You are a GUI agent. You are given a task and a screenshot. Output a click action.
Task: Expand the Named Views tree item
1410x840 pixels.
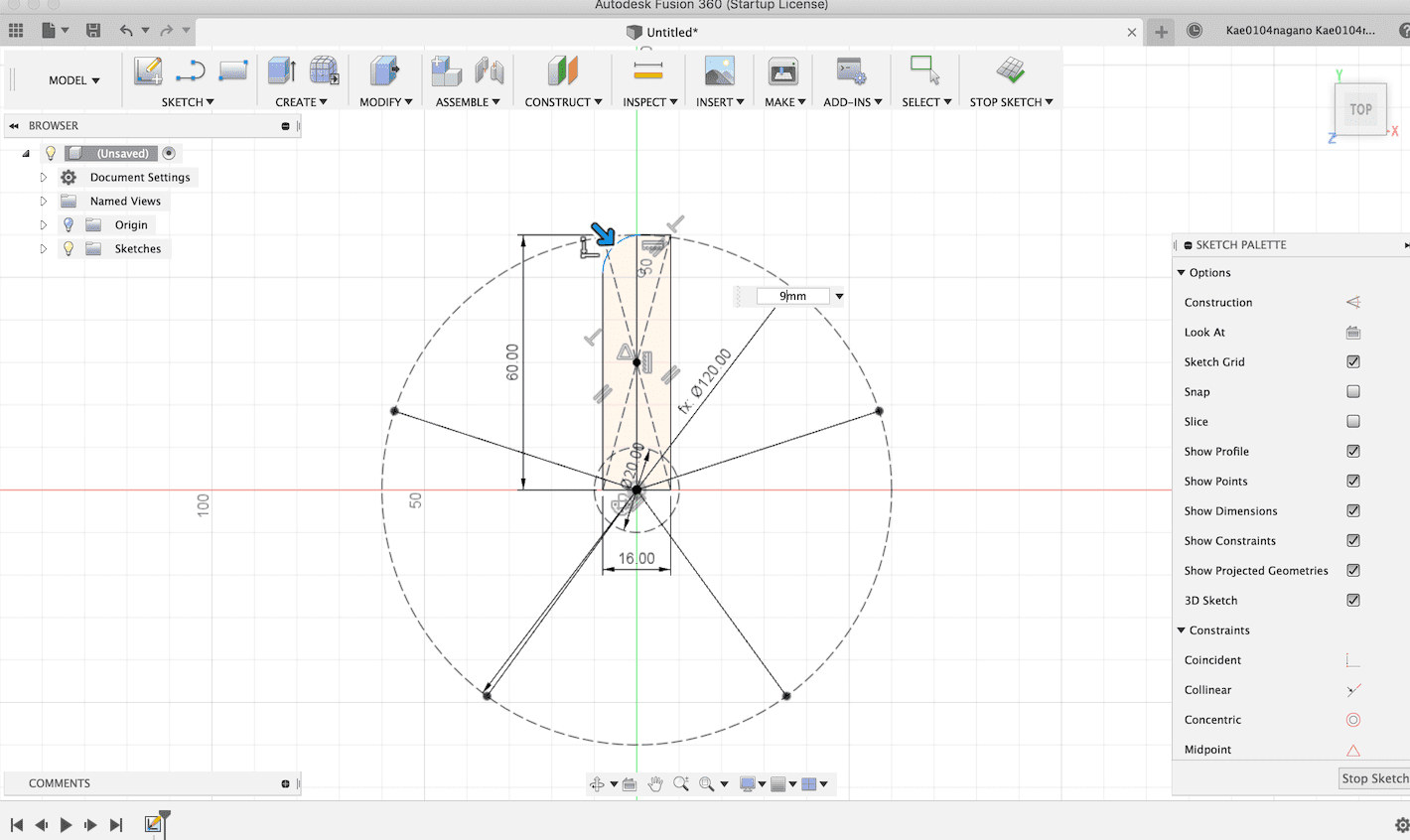(x=44, y=202)
